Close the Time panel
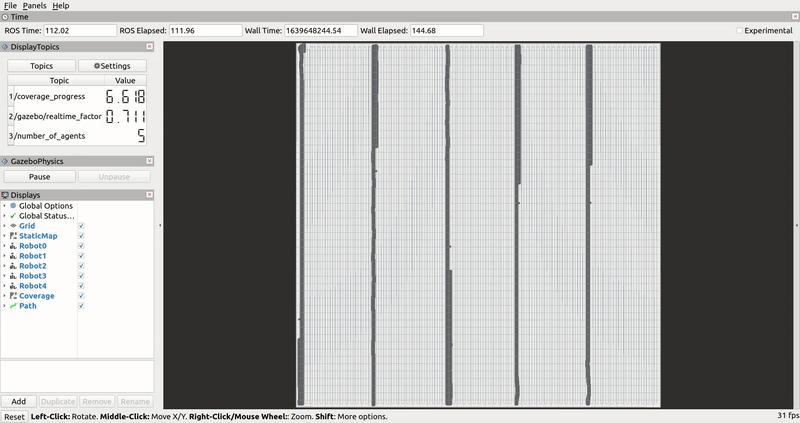The image size is (800, 423). [795, 17]
